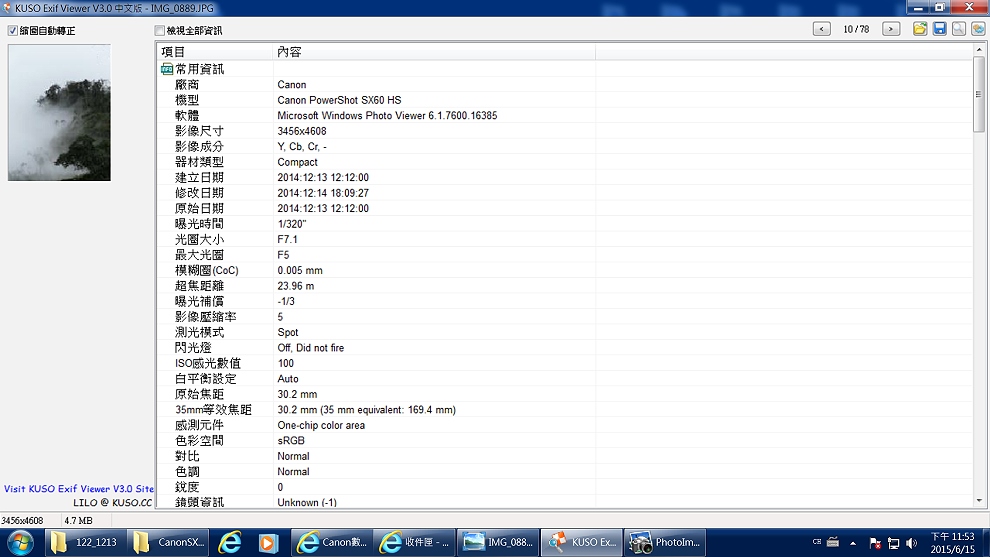Open the media player taskbar icon
The width and height of the screenshot is (990, 557).
[268, 542]
